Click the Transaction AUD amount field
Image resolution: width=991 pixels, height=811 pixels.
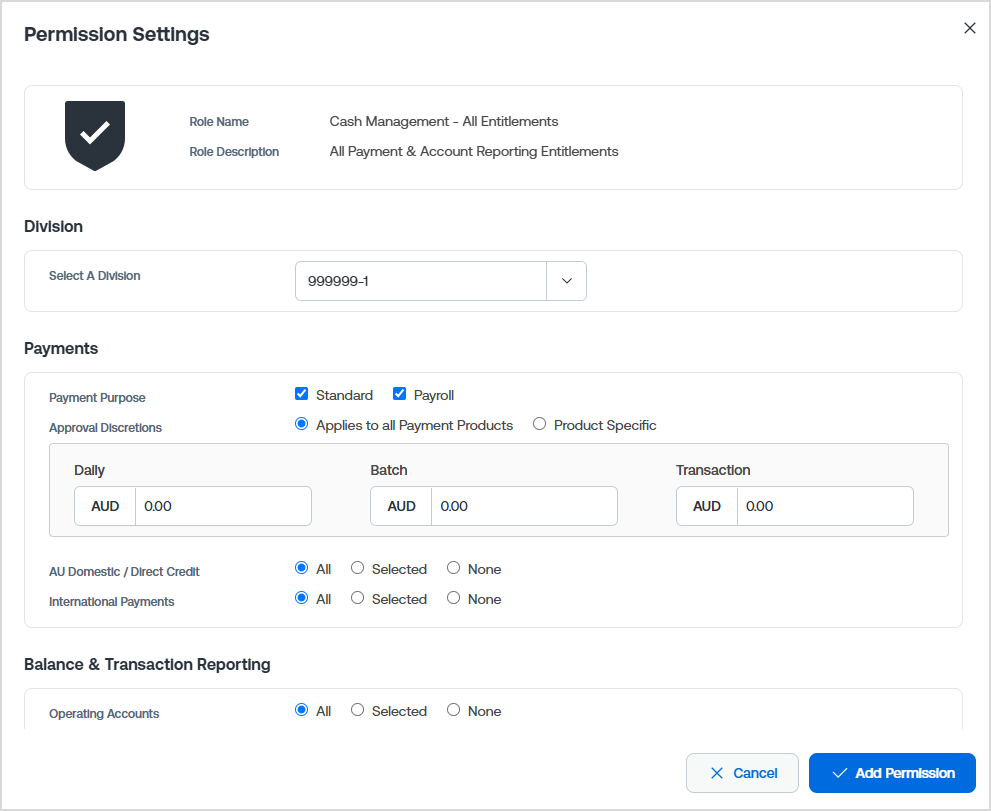tap(825, 506)
